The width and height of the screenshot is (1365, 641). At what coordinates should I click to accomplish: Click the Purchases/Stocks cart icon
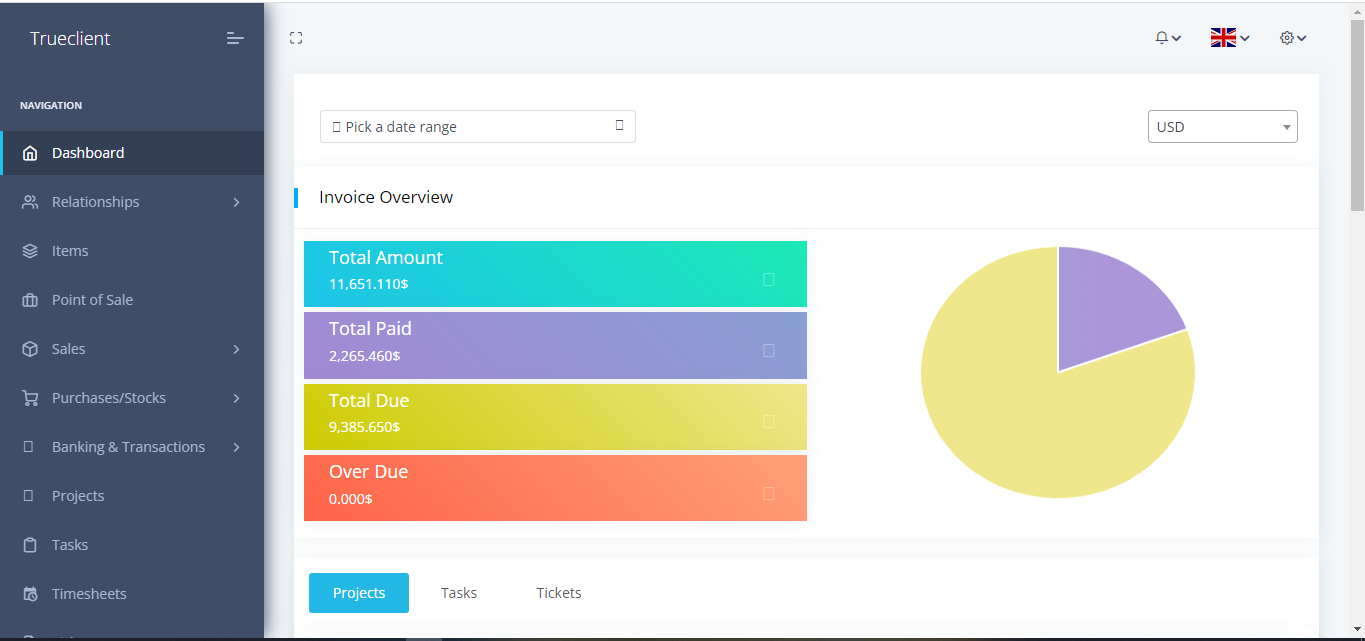[30, 398]
